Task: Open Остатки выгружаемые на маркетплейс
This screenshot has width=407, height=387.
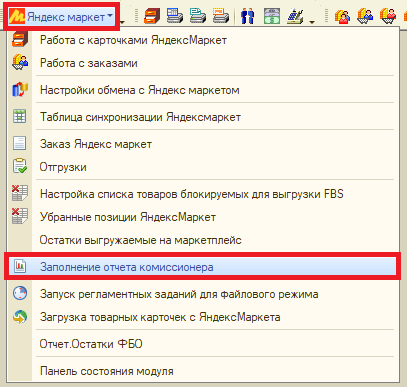Action: click(x=203, y=240)
